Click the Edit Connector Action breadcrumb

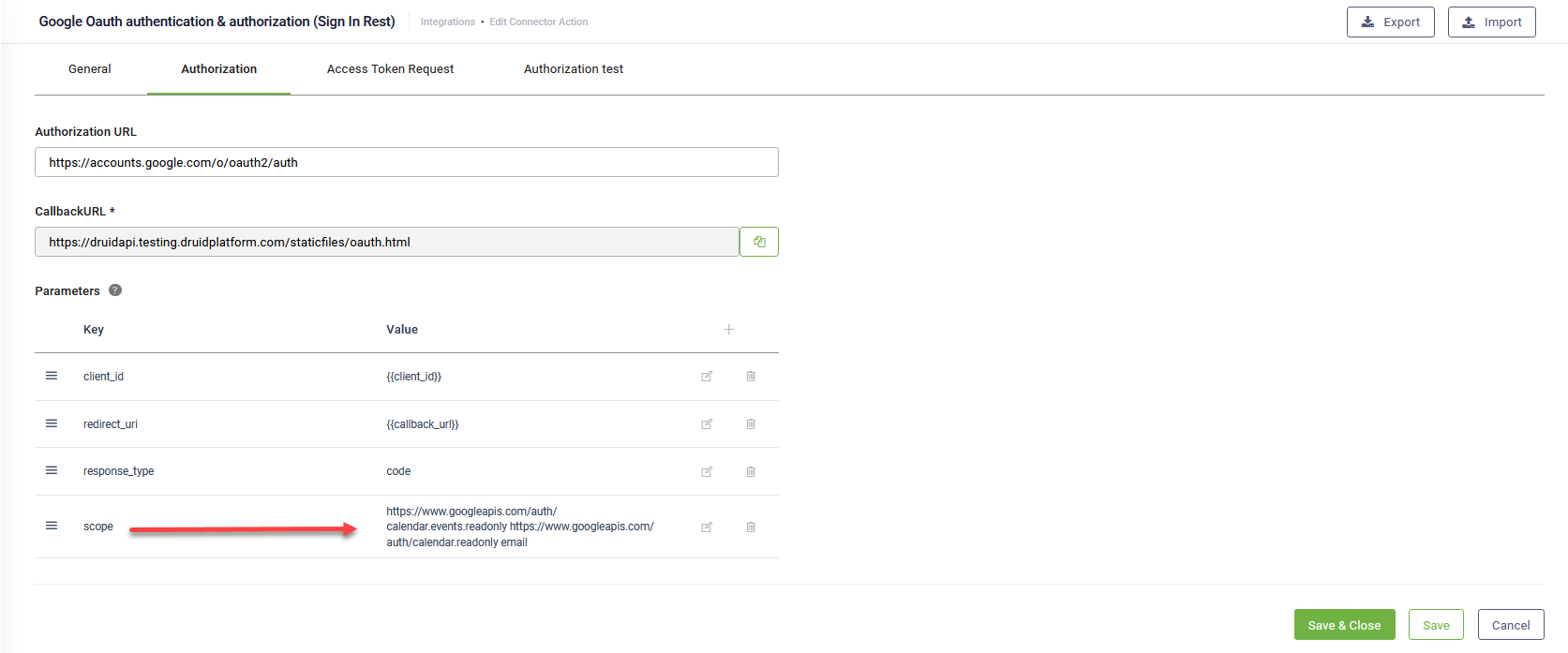pos(539,22)
